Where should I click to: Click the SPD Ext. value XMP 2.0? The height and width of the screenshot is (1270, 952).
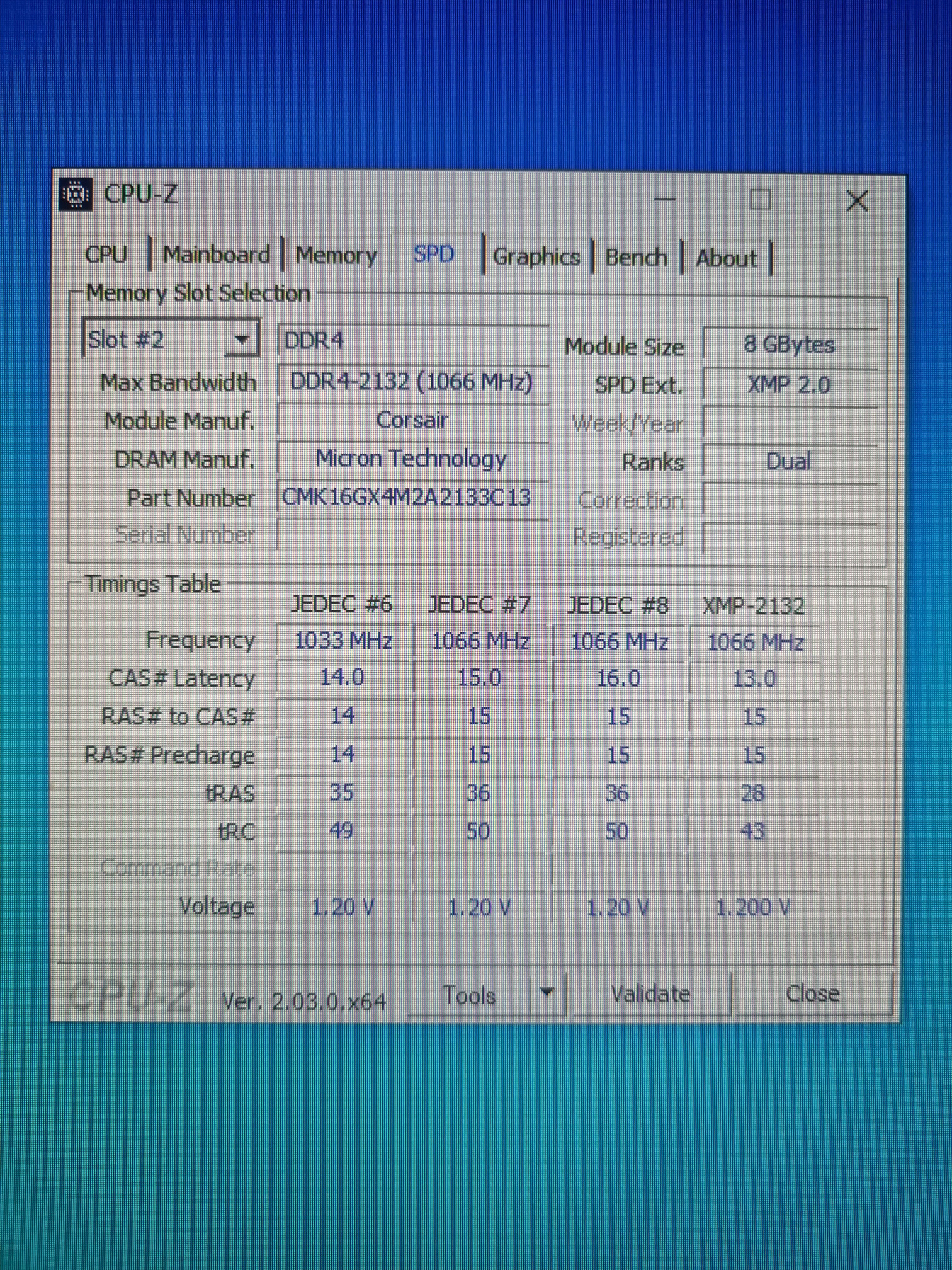pos(790,384)
